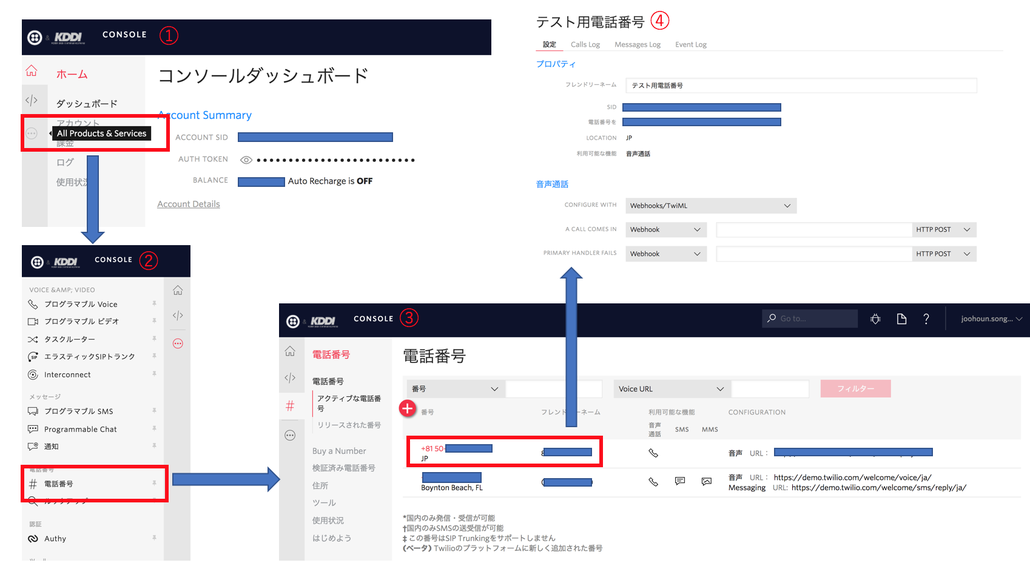This screenshot has height=574, width=1030.
Task: Select ログ in the home sidebar
Action: pyautogui.click(x=65, y=162)
